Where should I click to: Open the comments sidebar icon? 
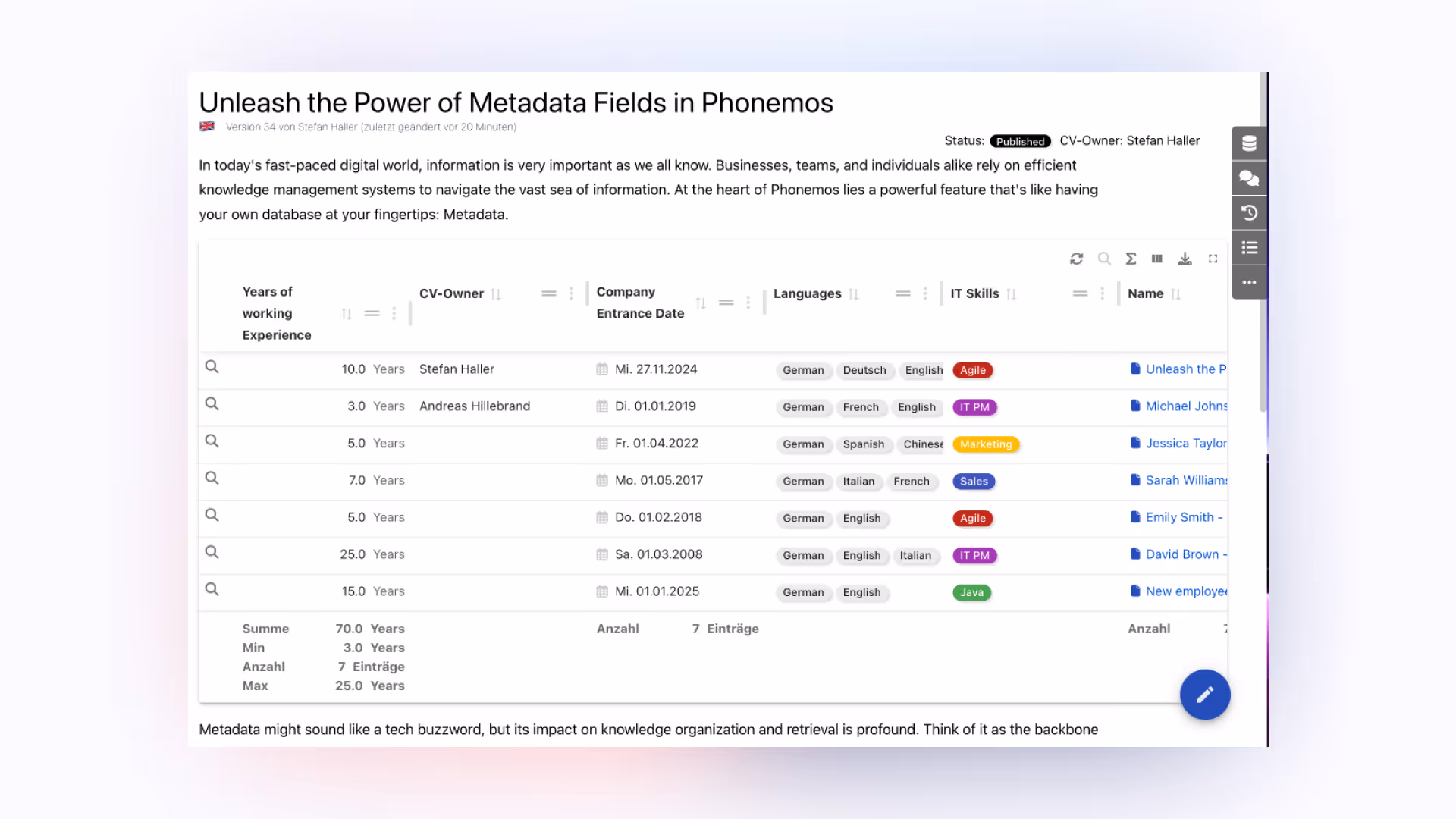(1249, 178)
